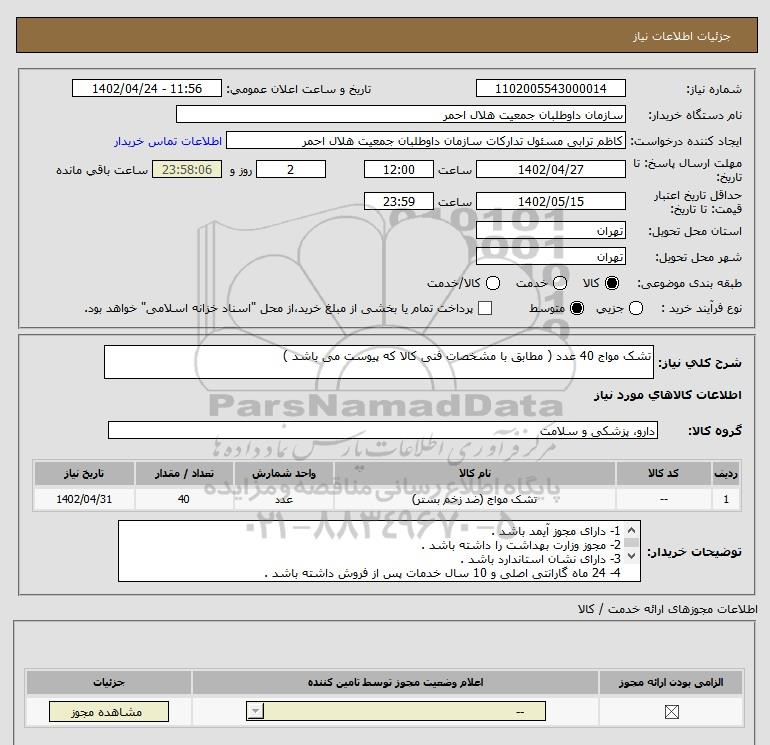Click تعداد / مقدار column header

(184, 473)
